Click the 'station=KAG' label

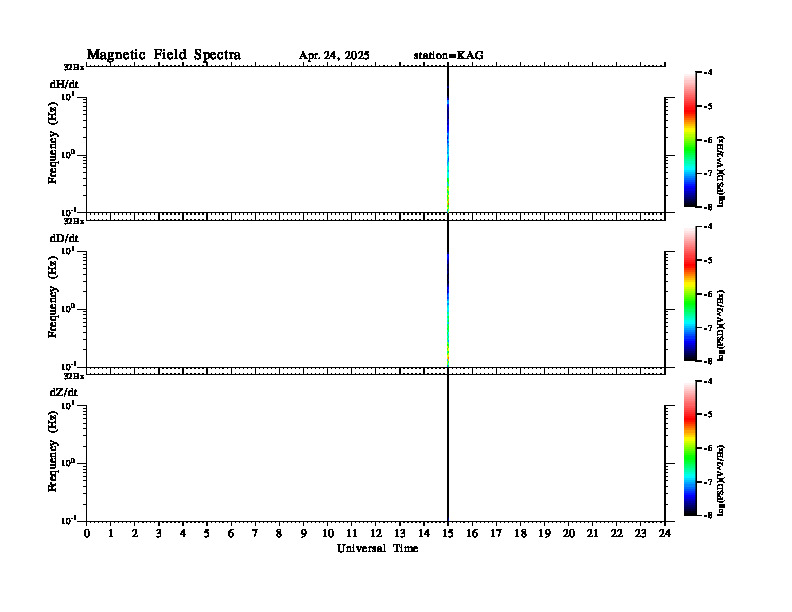449,55
